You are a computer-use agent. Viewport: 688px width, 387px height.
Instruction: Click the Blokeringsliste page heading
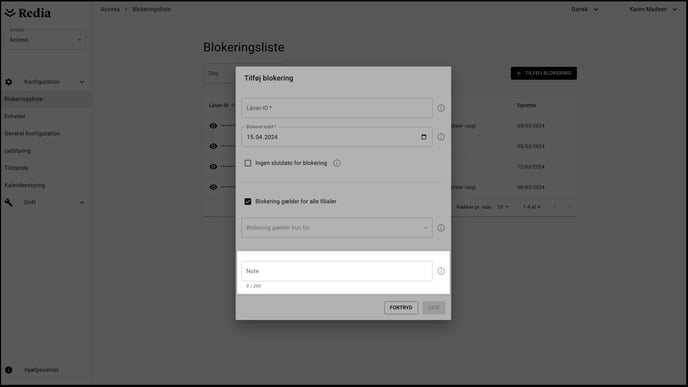pyautogui.click(x=244, y=47)
